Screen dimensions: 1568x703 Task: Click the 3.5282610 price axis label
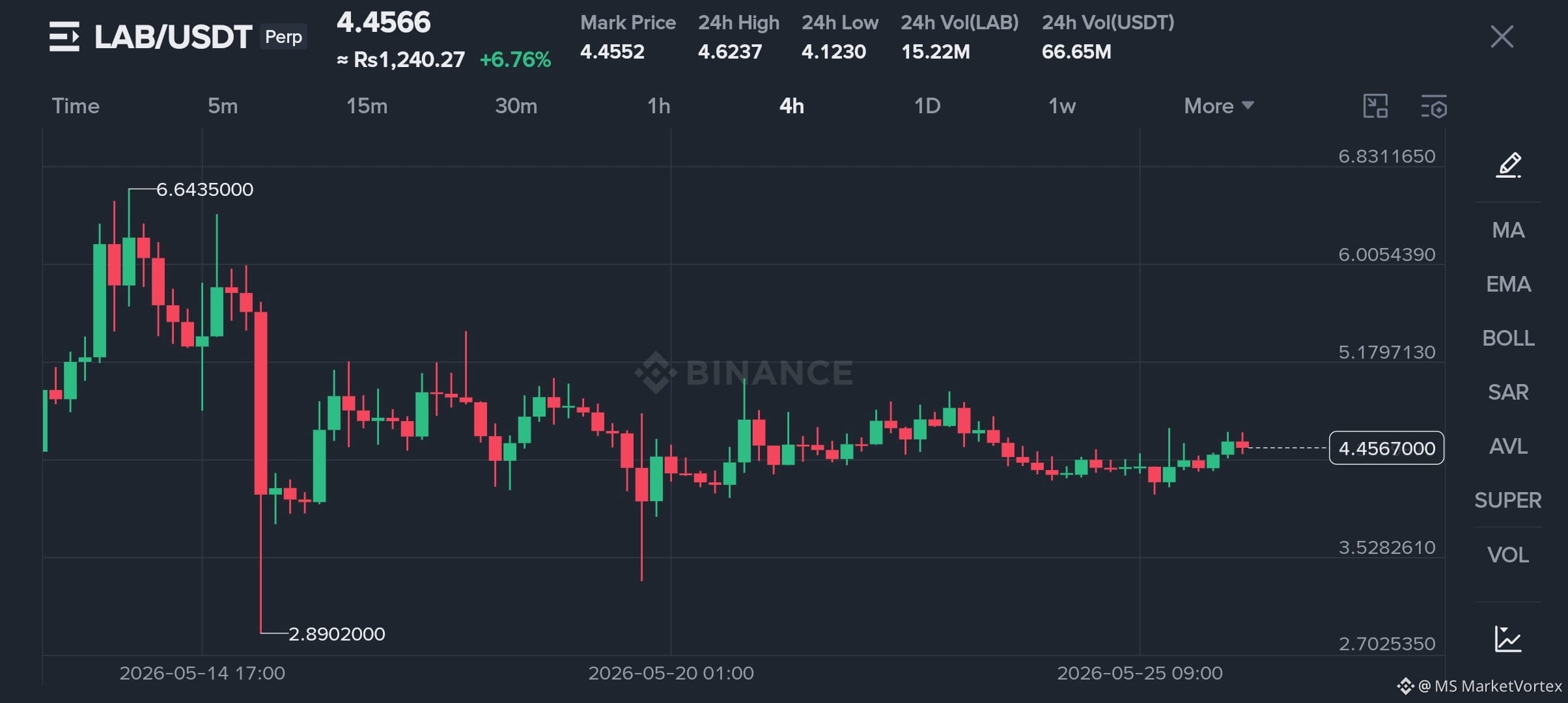point(1387,547)
